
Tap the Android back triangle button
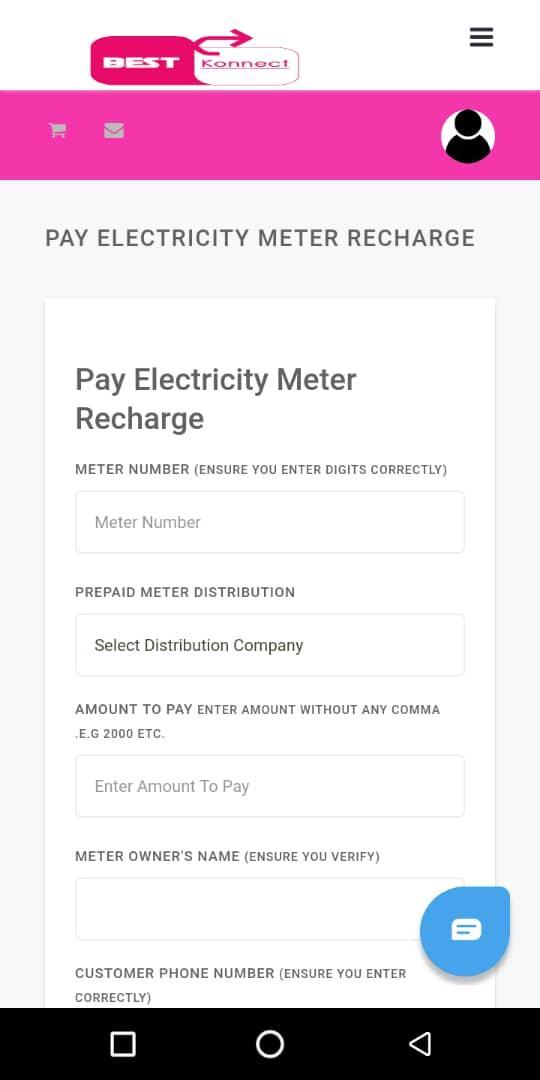419,1043
